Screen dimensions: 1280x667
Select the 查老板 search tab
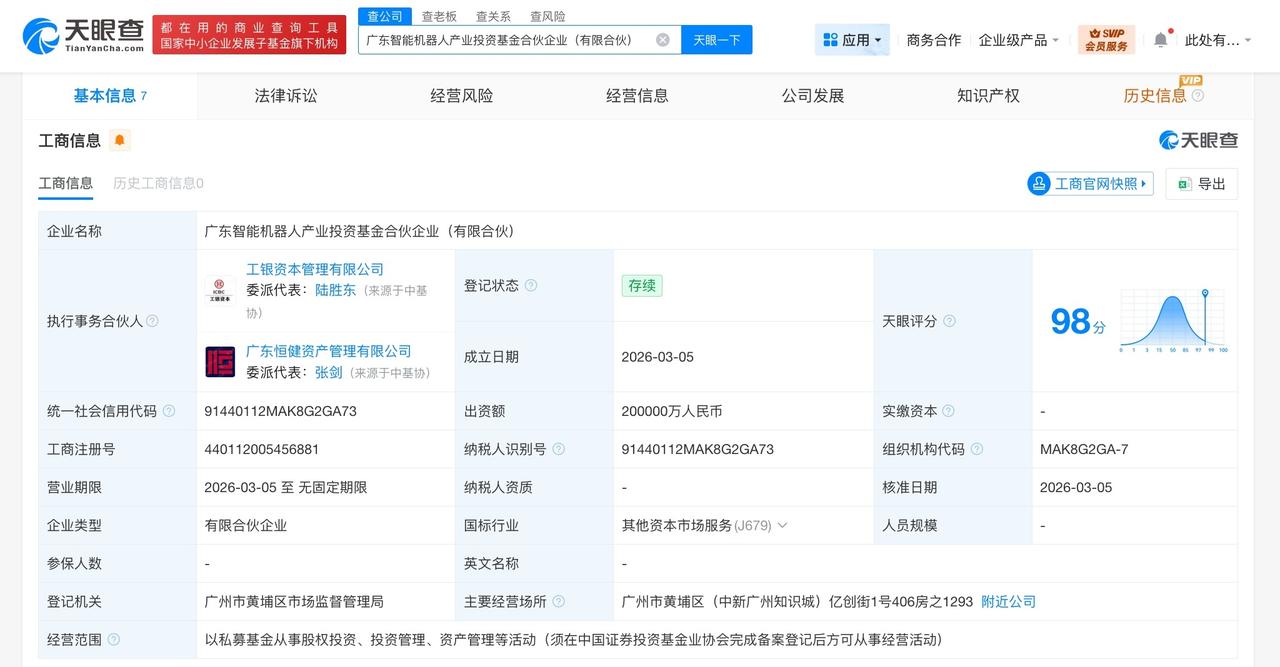(437, 16)
